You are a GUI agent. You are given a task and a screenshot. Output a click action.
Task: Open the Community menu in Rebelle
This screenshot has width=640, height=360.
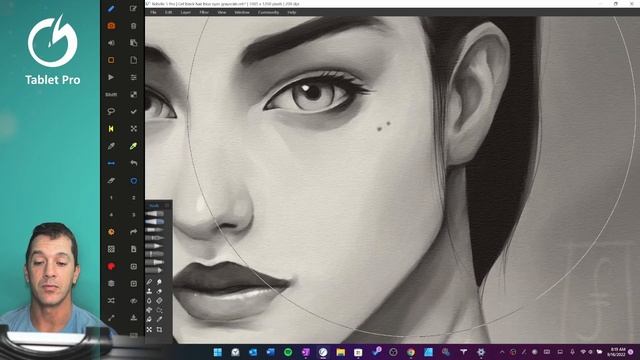tap(268, 13)
